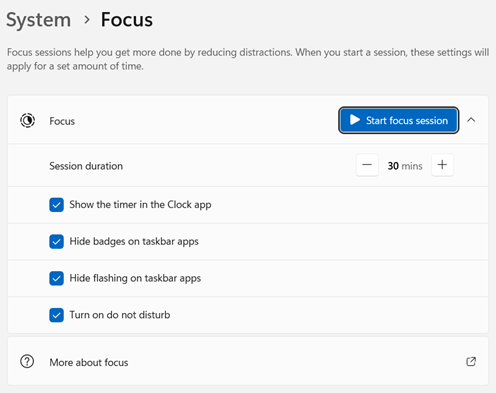The height and width of the screenshot is (393, 496).
Task: Decrease session duration with minus button
Action: click(x=367, y=165)
